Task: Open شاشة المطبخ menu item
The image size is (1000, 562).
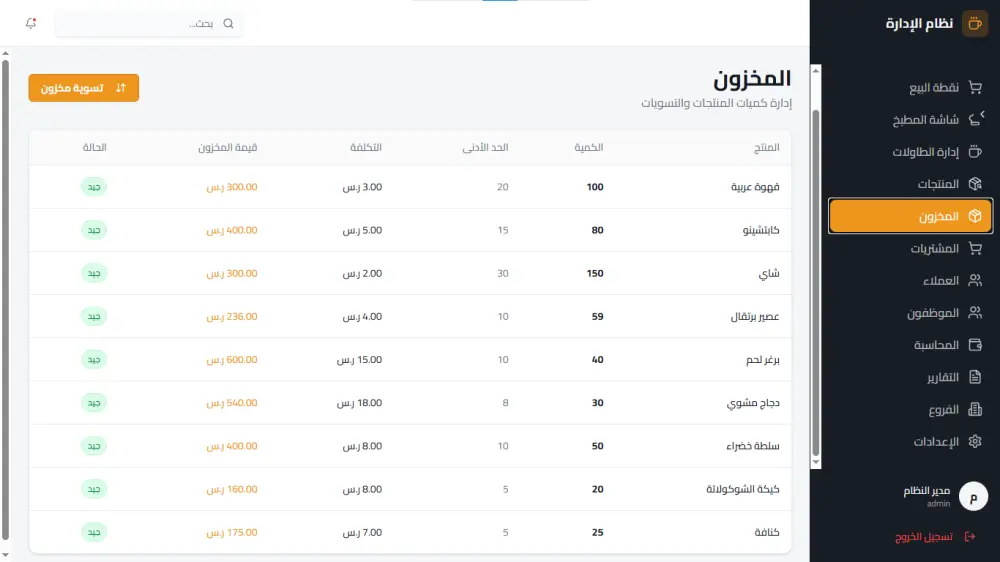Action: (x=910, y=119)
